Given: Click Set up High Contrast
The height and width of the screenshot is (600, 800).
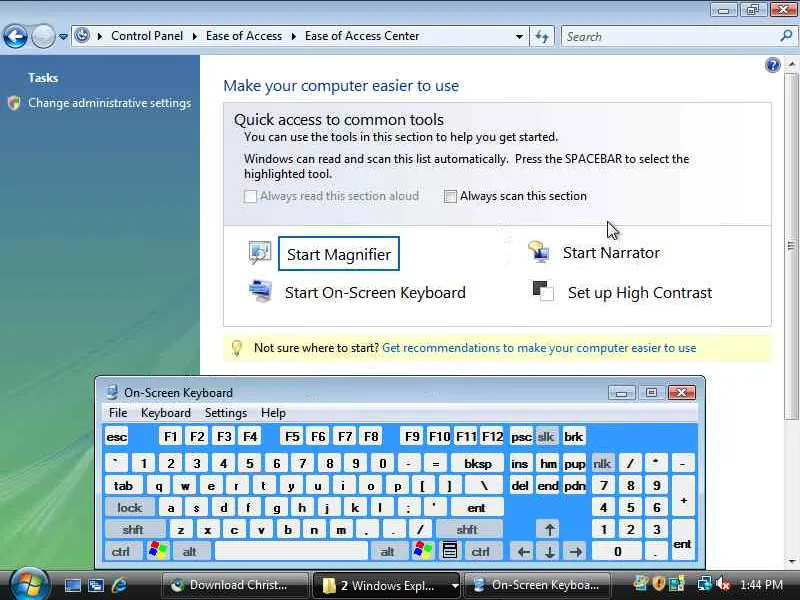Looking at the screenshot, I should (x=640, y=293).
